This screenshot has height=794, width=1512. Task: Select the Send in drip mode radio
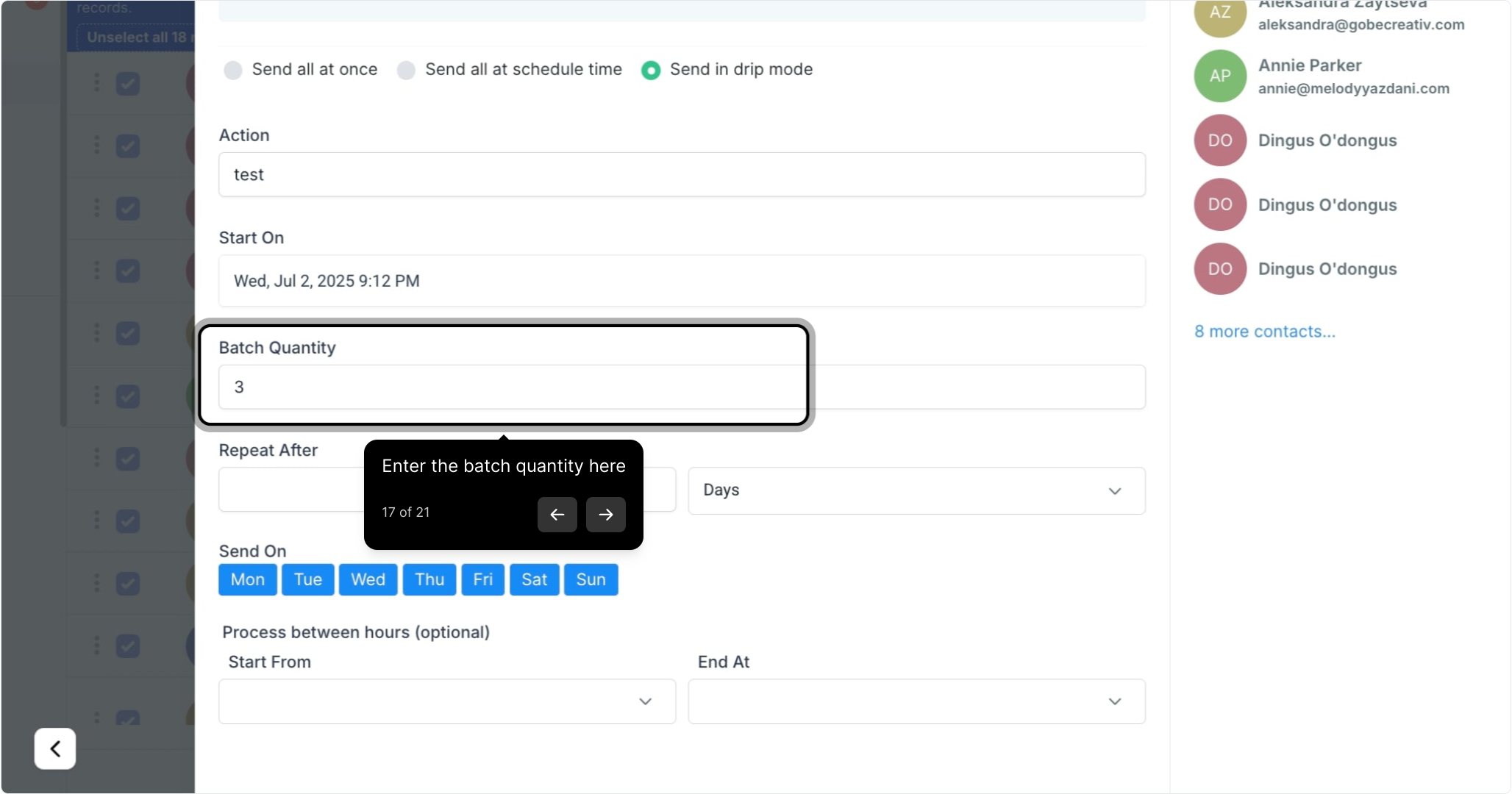tap(651, 70)
